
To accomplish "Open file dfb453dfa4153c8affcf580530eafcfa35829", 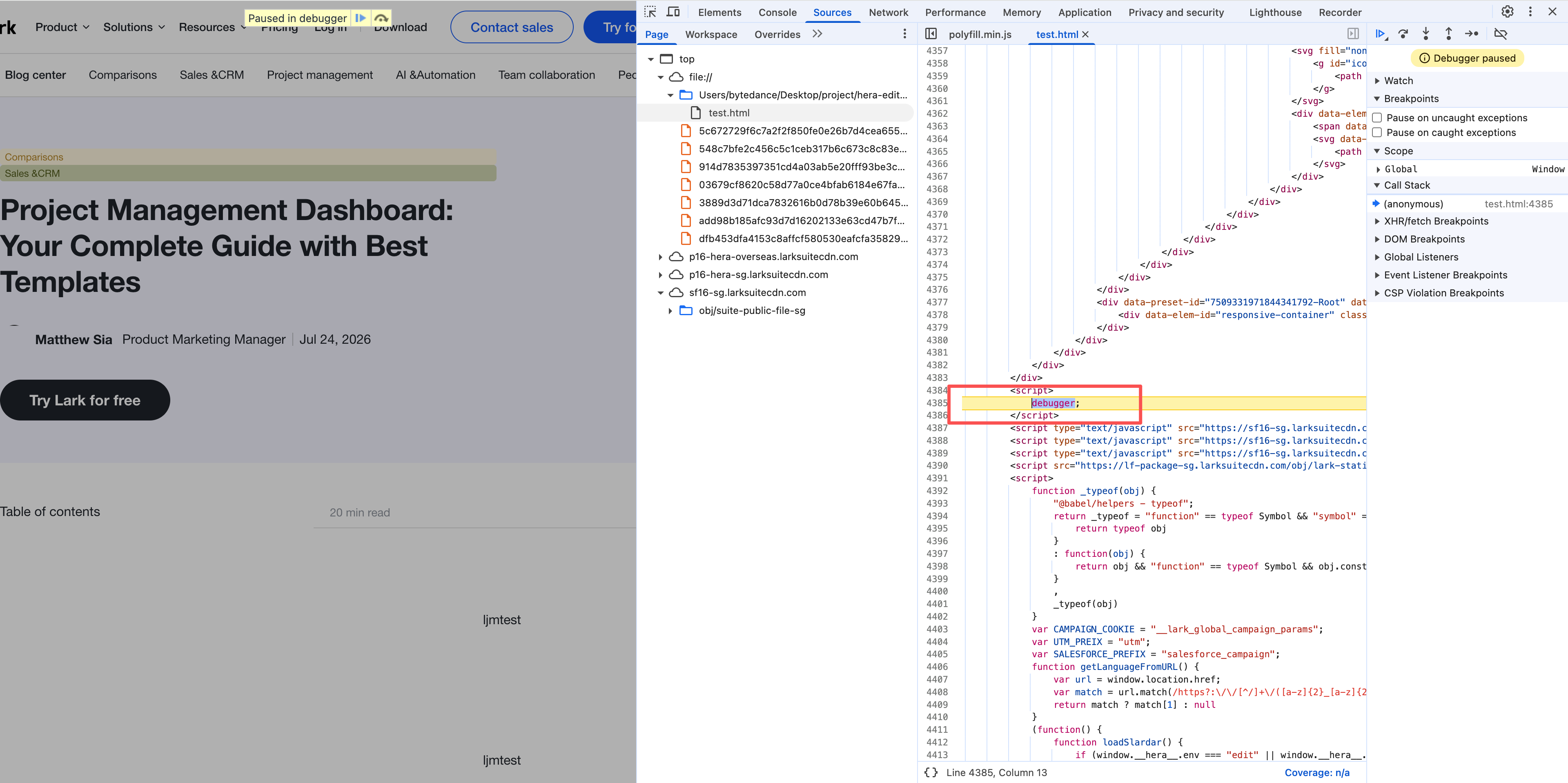I will click(802, 238).
